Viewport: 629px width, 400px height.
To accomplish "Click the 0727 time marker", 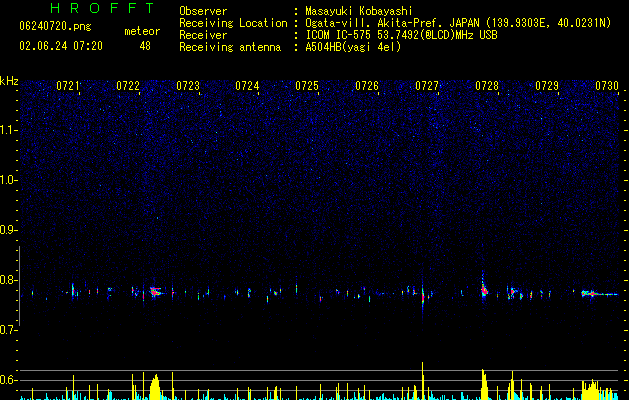I will [427, 86].
